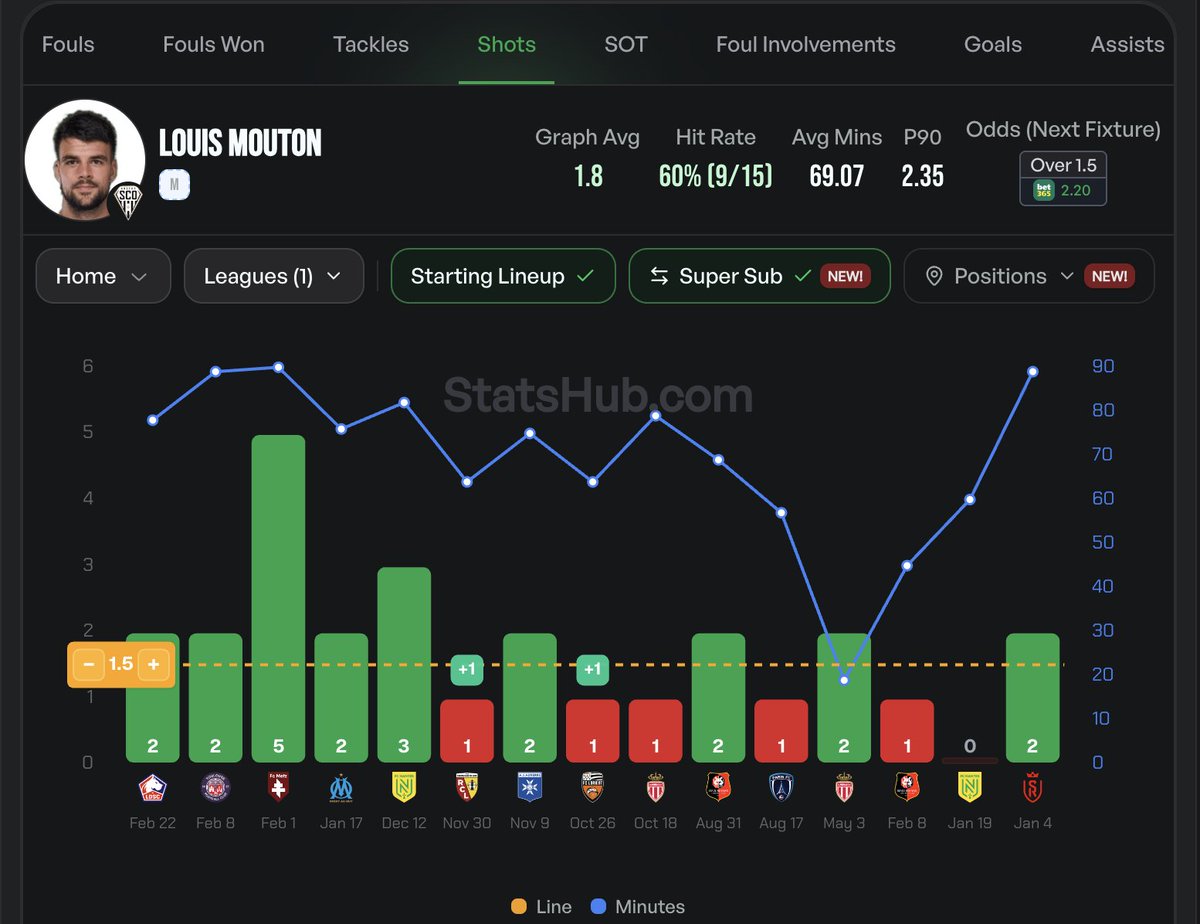Click the Nantes logo above Jan 19

pyautogui.click(x=970, y=788)
